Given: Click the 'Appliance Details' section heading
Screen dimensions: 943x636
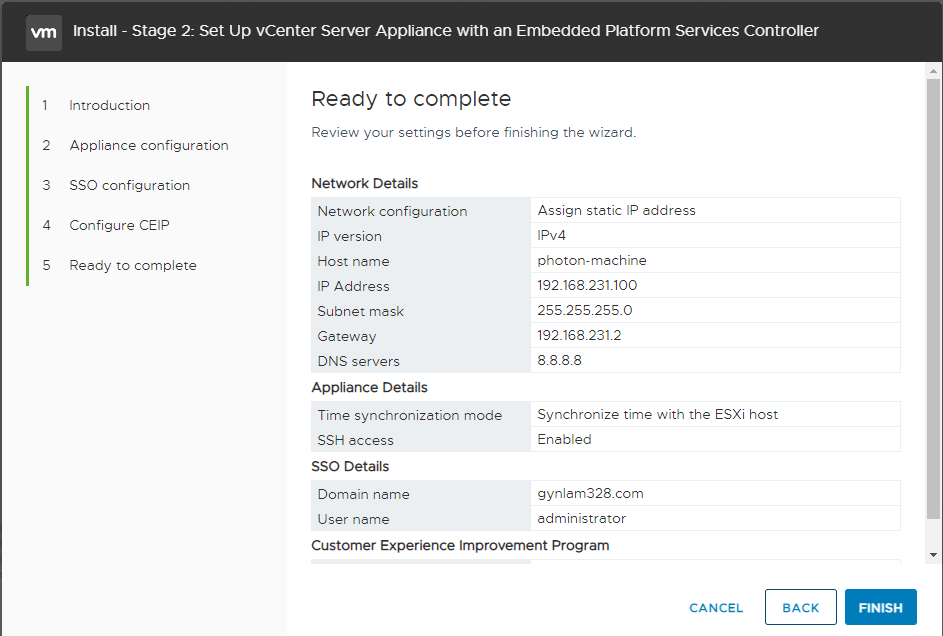Looking at the screenshot, I should coord(369,388).
